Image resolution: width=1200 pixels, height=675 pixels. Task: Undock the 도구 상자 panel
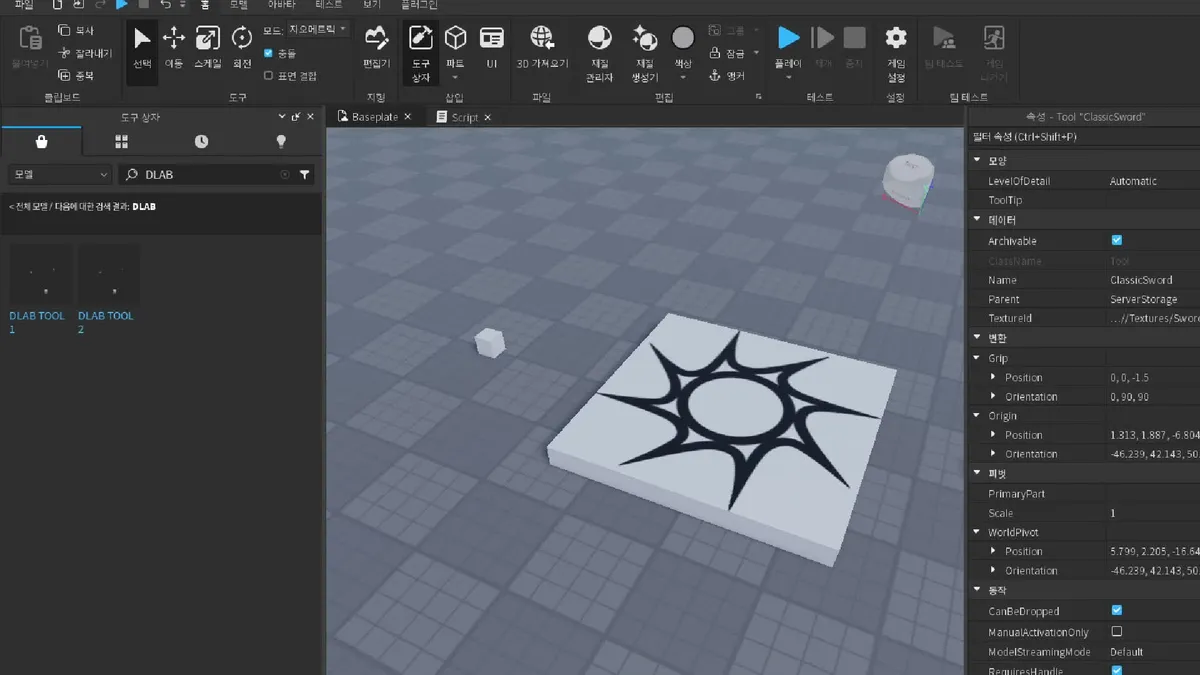(x=296, y=117)
